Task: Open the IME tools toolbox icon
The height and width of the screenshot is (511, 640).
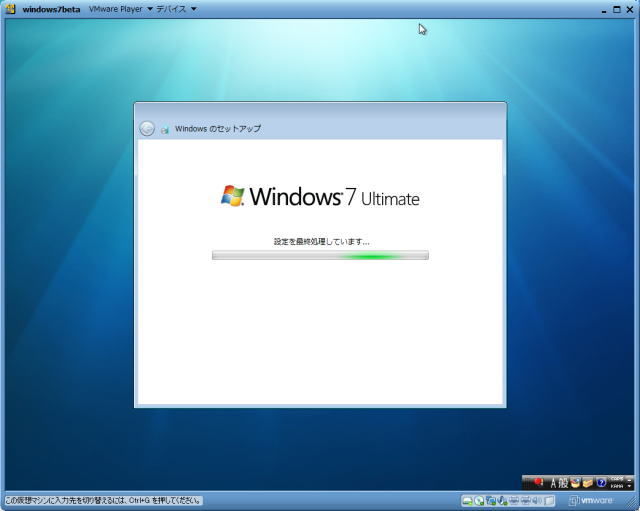Action: (x=587, y=483)
